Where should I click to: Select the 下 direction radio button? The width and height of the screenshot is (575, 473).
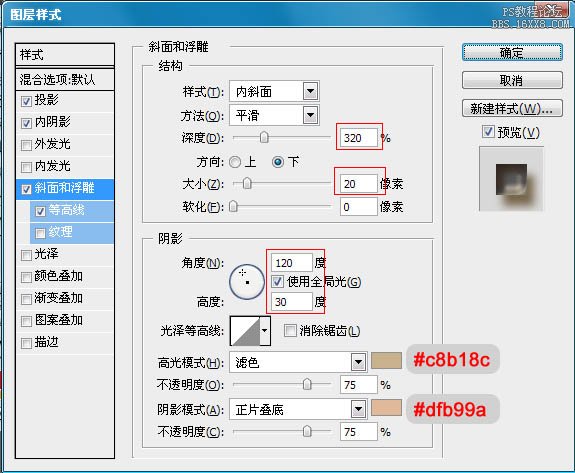278,162
